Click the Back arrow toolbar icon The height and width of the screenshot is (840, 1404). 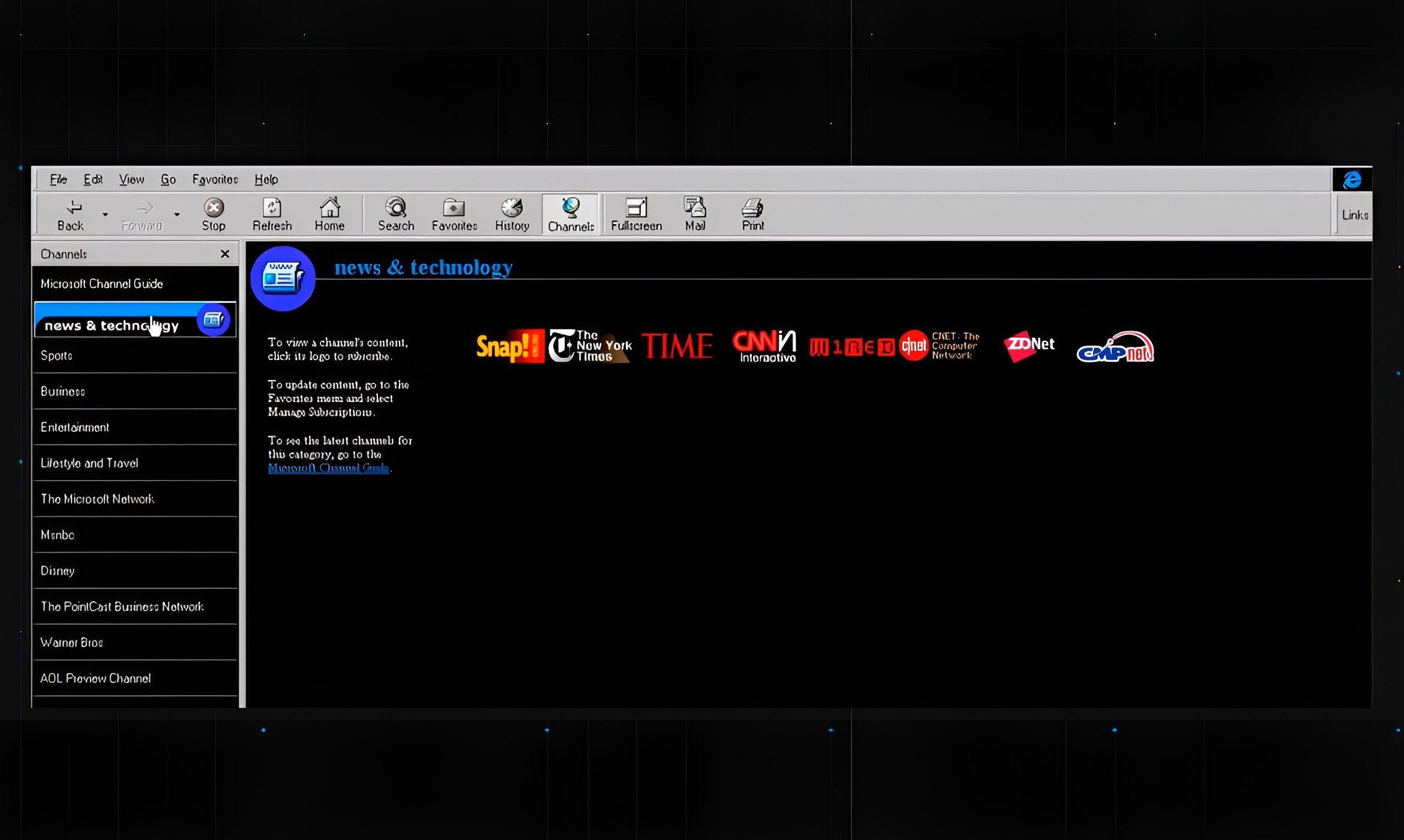pos(73,208)
